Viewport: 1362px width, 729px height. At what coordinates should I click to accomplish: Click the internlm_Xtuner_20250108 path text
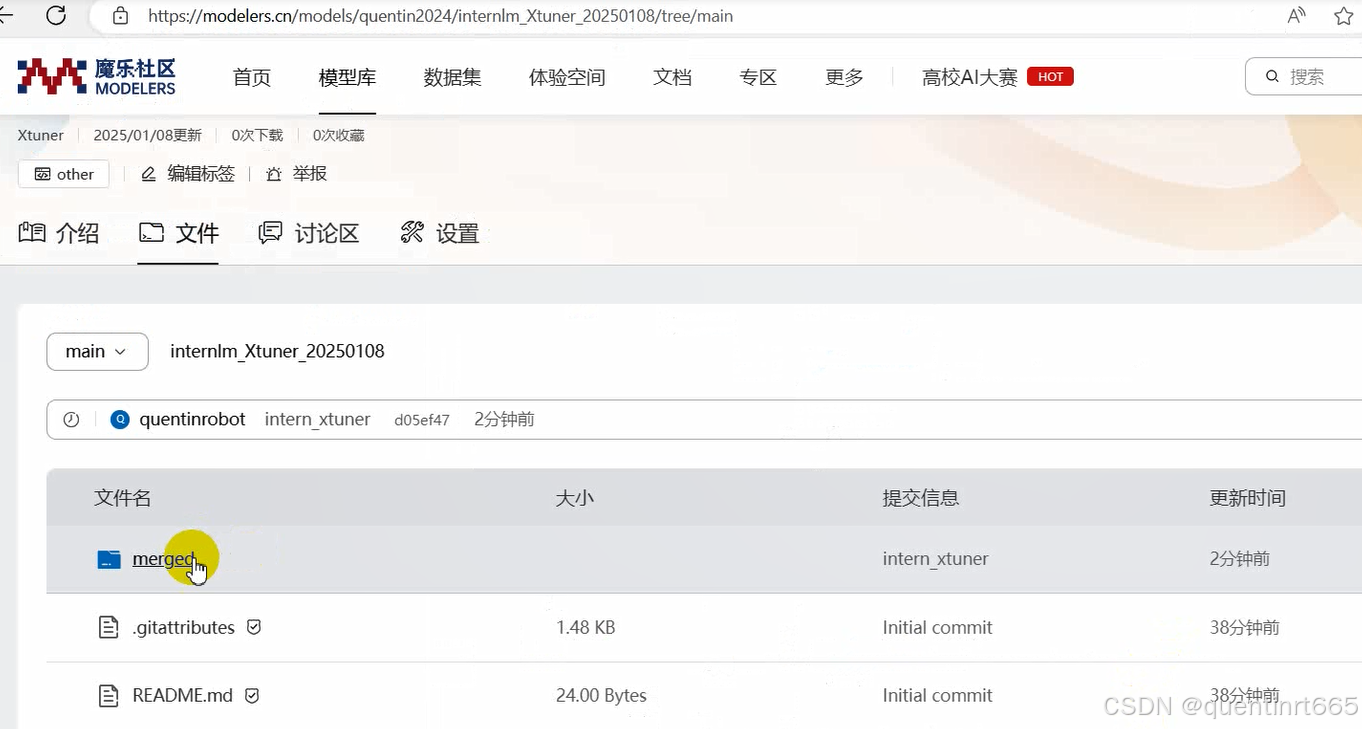click(x=277, y=352)
